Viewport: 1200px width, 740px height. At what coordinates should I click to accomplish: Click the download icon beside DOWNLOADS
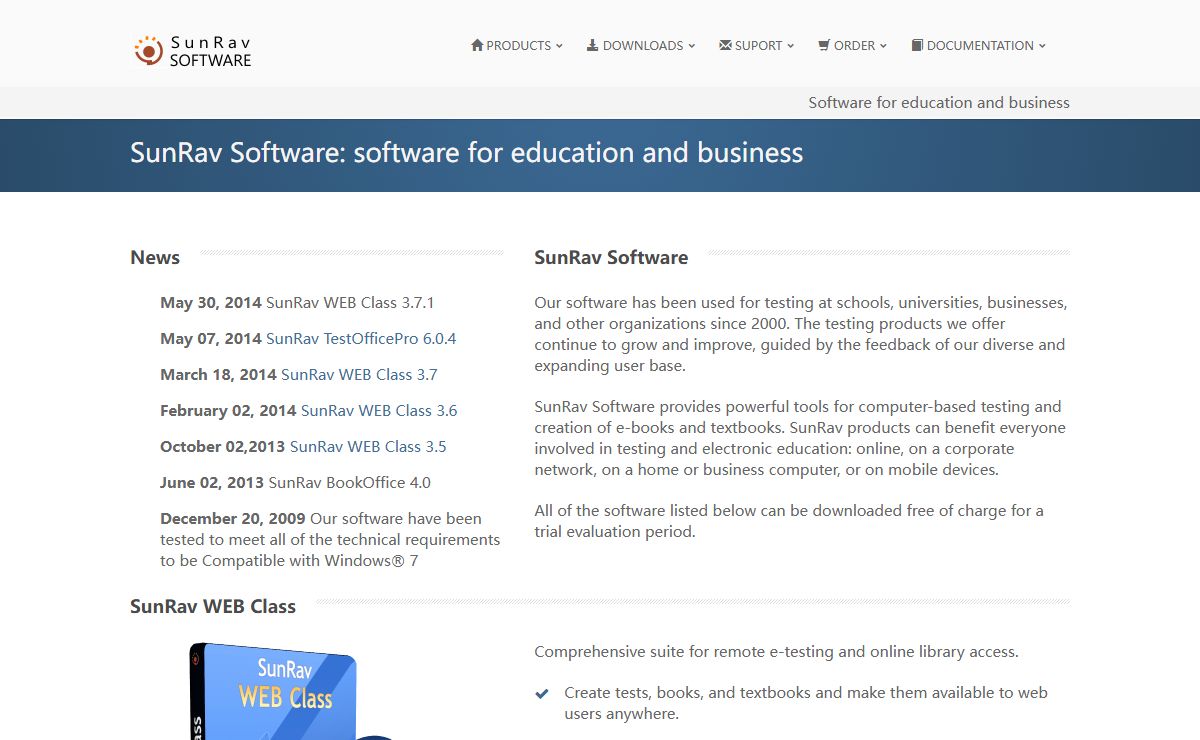(592, 45)
